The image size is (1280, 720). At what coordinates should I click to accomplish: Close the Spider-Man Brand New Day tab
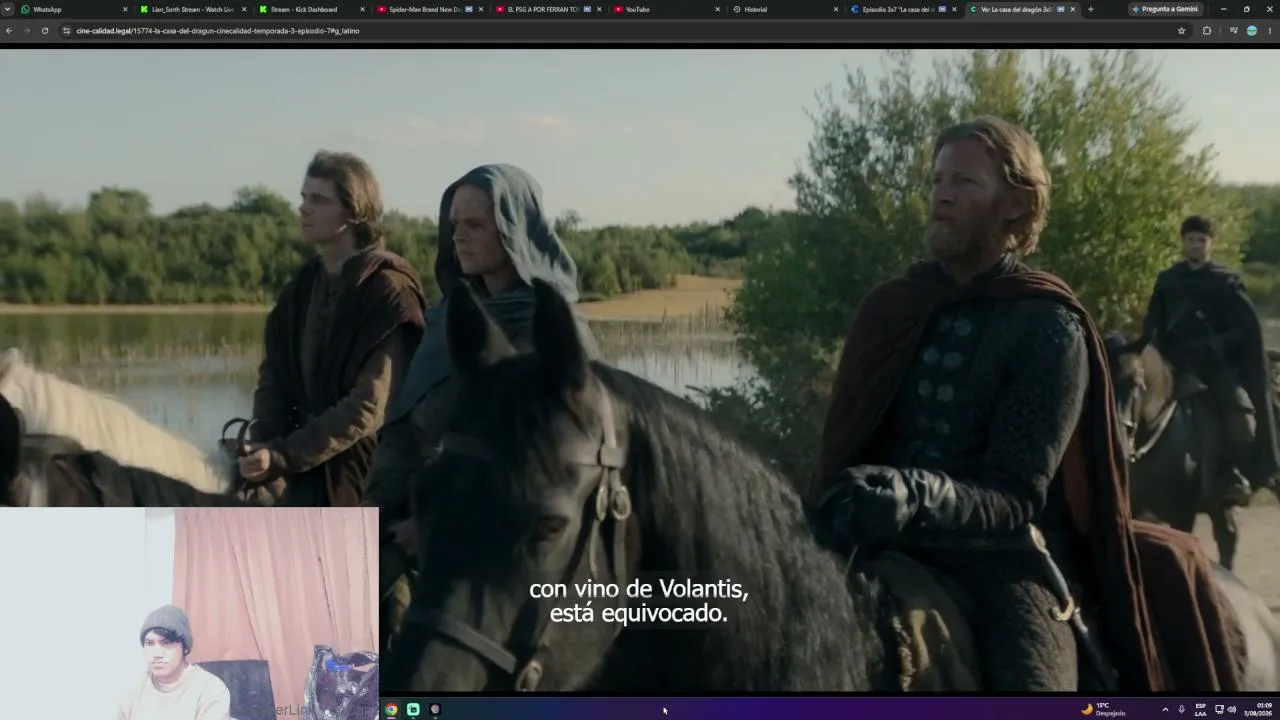tap(481, 9)
